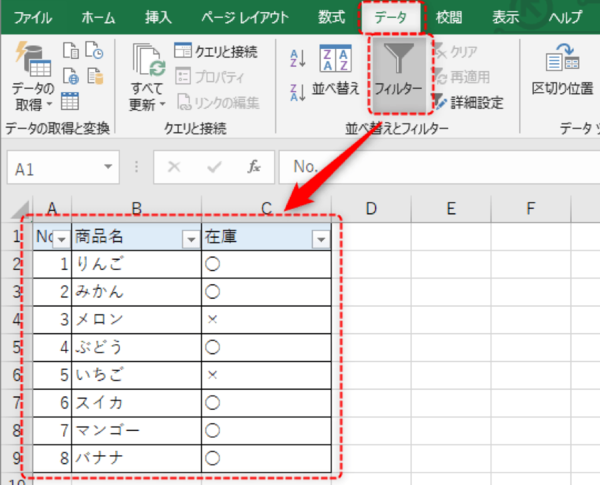
Task: Select the cell containing スイカ
Action: [x=136, y=403]
